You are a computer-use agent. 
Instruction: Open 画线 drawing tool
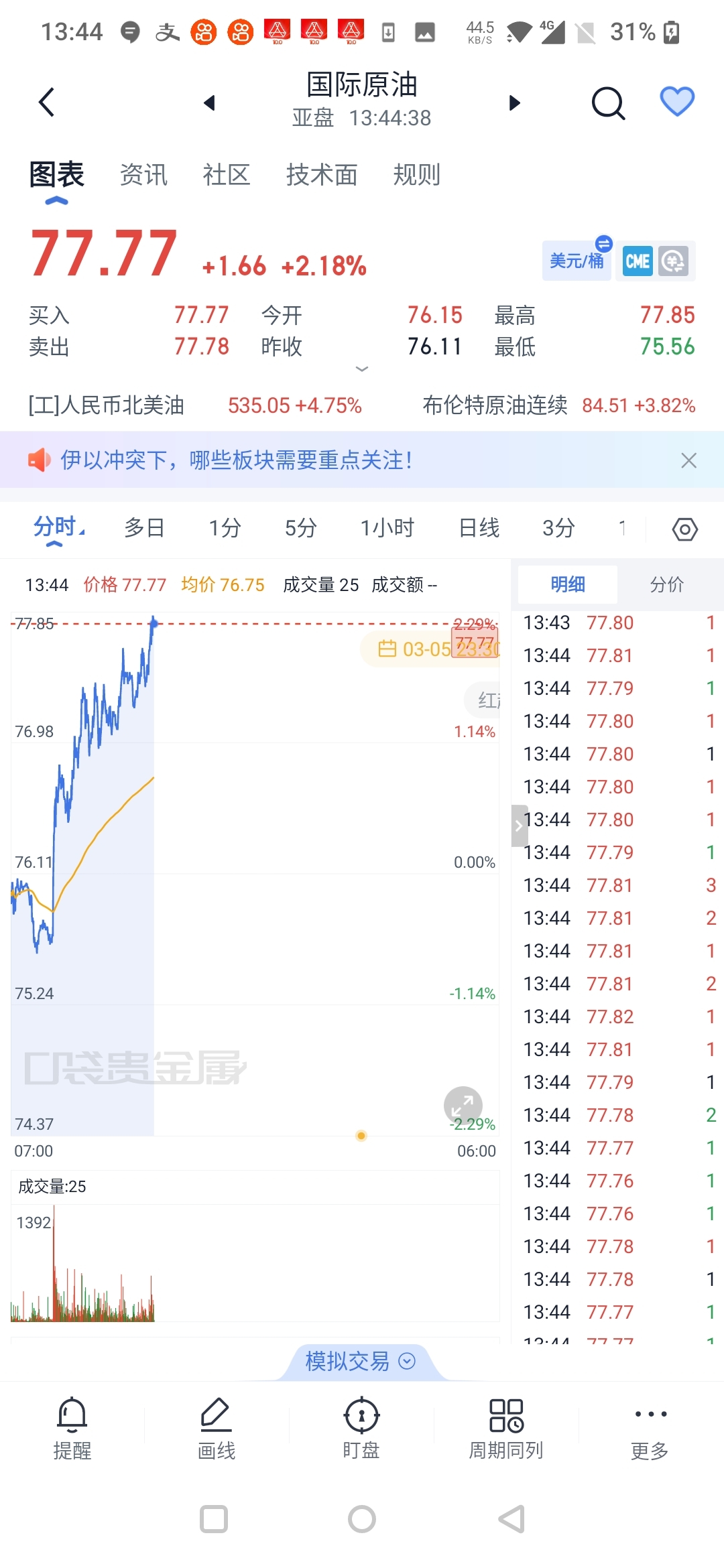click(x=216, y=1429)
